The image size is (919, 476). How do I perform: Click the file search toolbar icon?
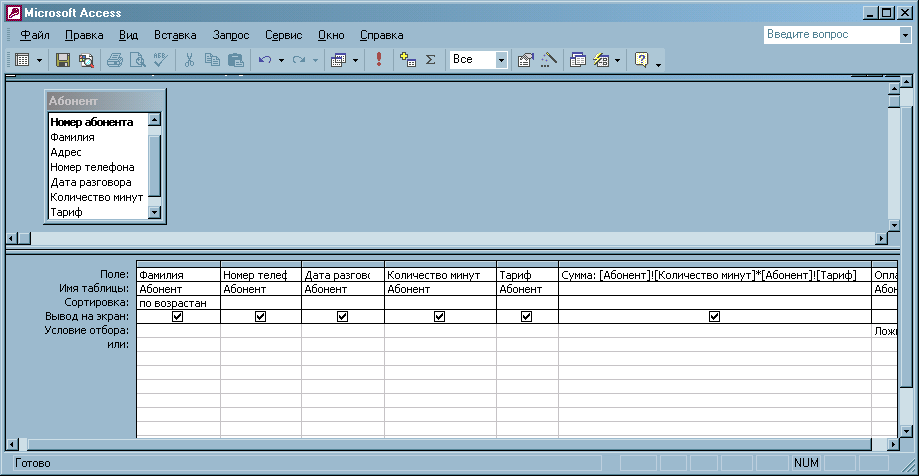[x=86, y=60]
